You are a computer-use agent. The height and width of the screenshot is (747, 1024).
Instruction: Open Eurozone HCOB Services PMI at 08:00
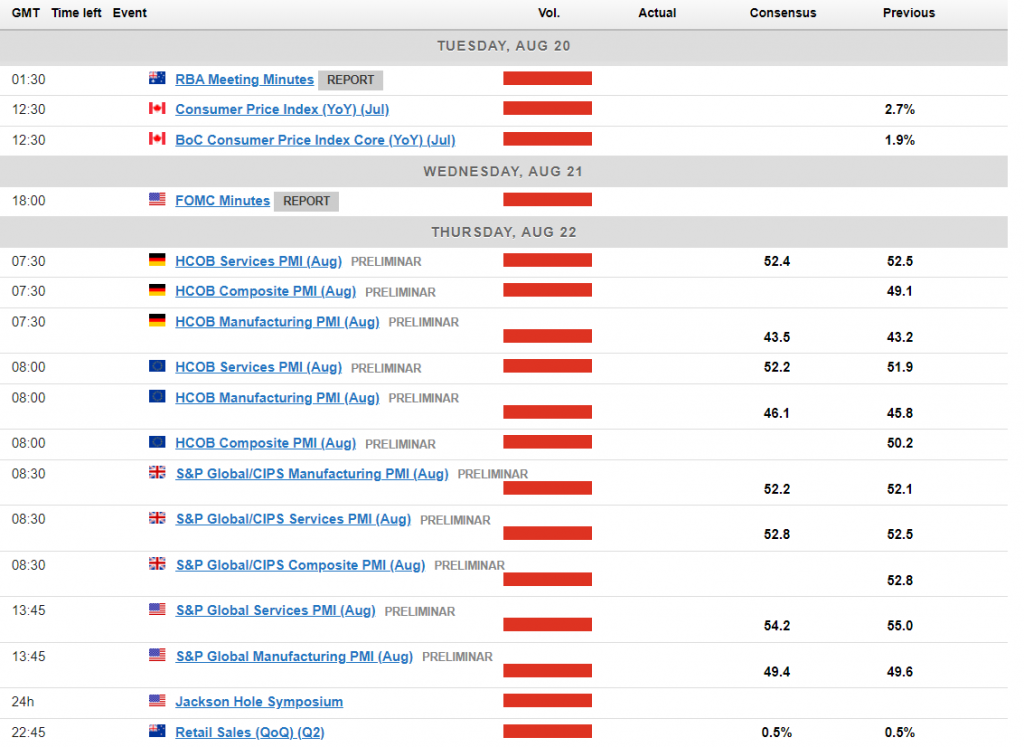coord(259,368)
